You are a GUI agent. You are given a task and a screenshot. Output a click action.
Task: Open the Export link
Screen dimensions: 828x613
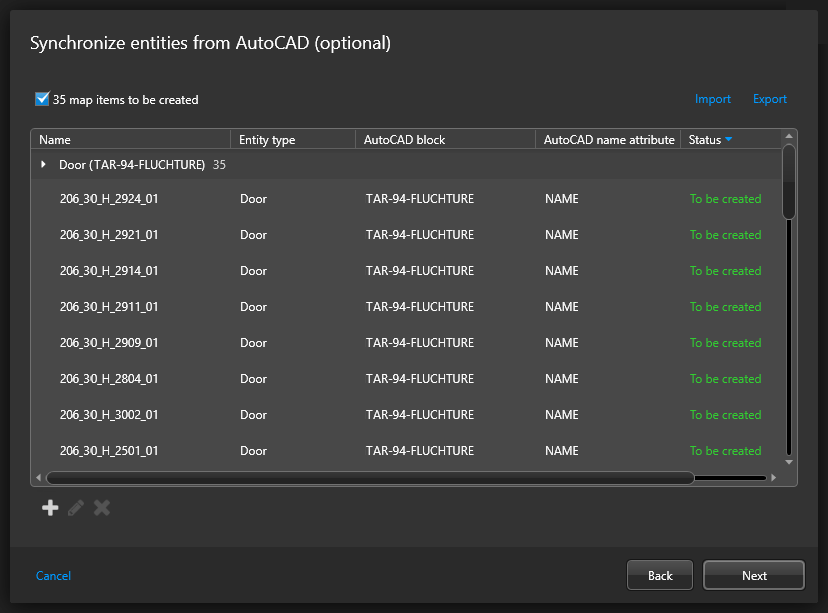[769, 99]
